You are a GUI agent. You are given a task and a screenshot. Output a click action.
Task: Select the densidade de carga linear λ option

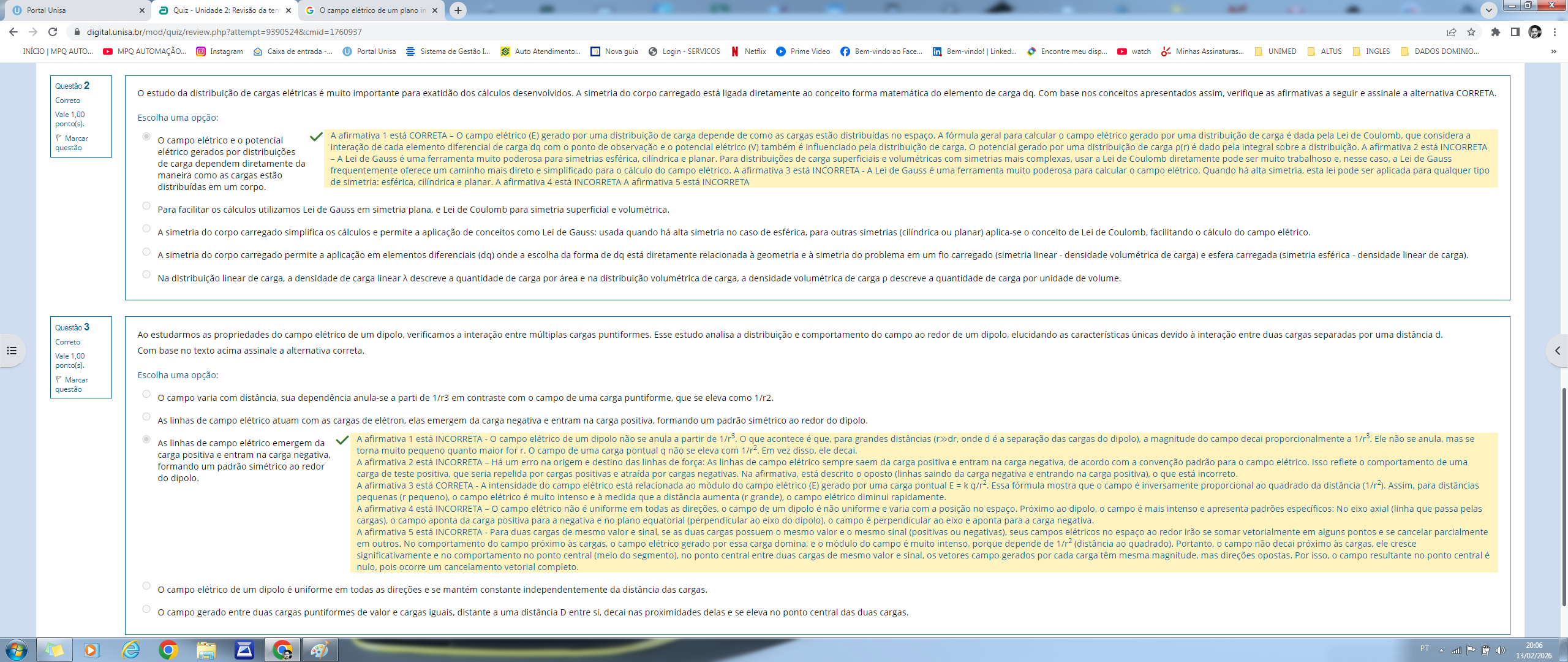(x=146, y=275)
